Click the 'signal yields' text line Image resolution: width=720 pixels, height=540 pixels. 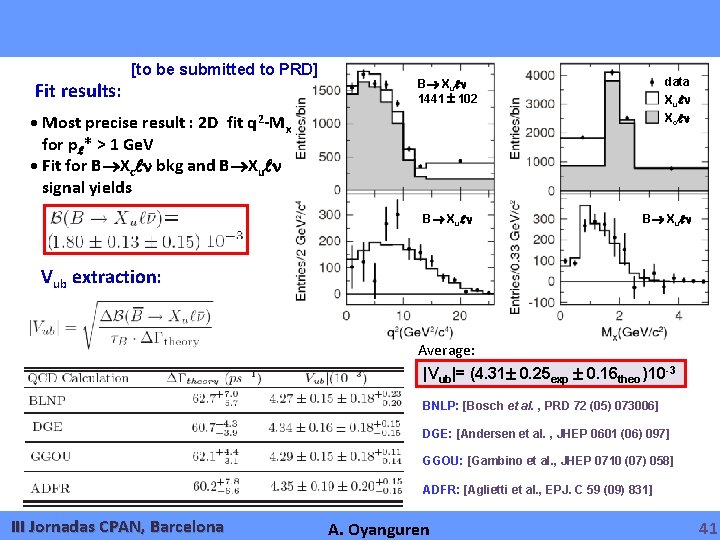[x=87, y=187]
